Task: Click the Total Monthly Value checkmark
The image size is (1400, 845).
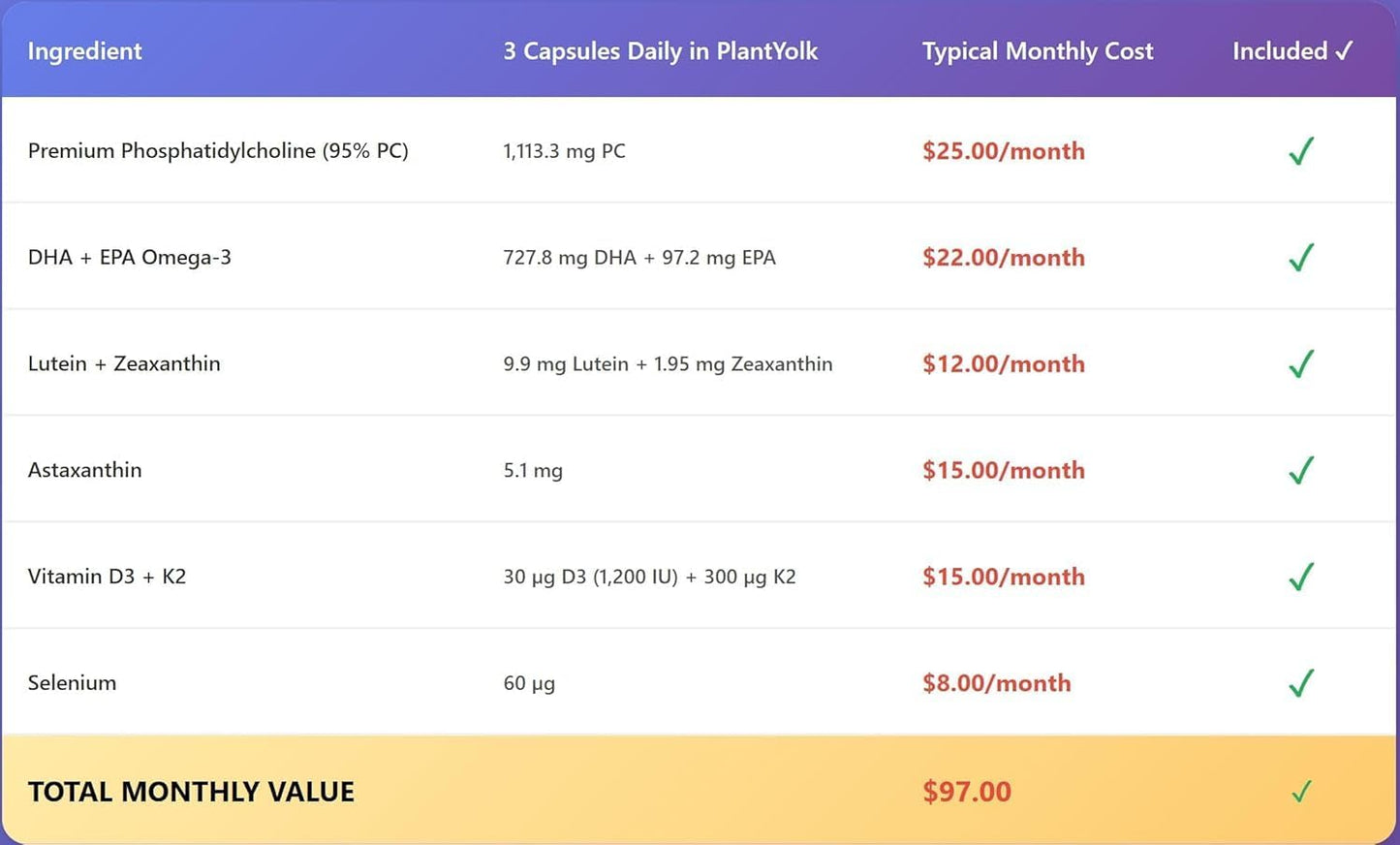Action: [x=1301, y=792]
